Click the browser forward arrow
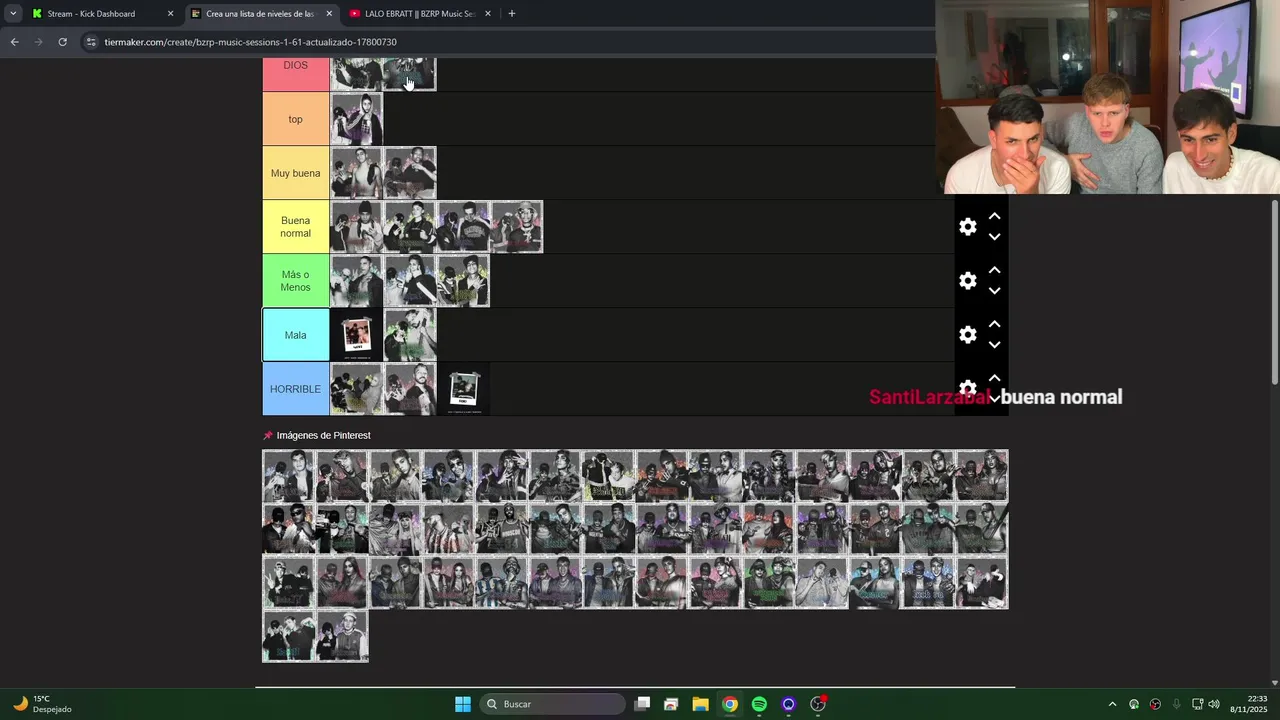The image size is (1280, 720). (38, 42)
